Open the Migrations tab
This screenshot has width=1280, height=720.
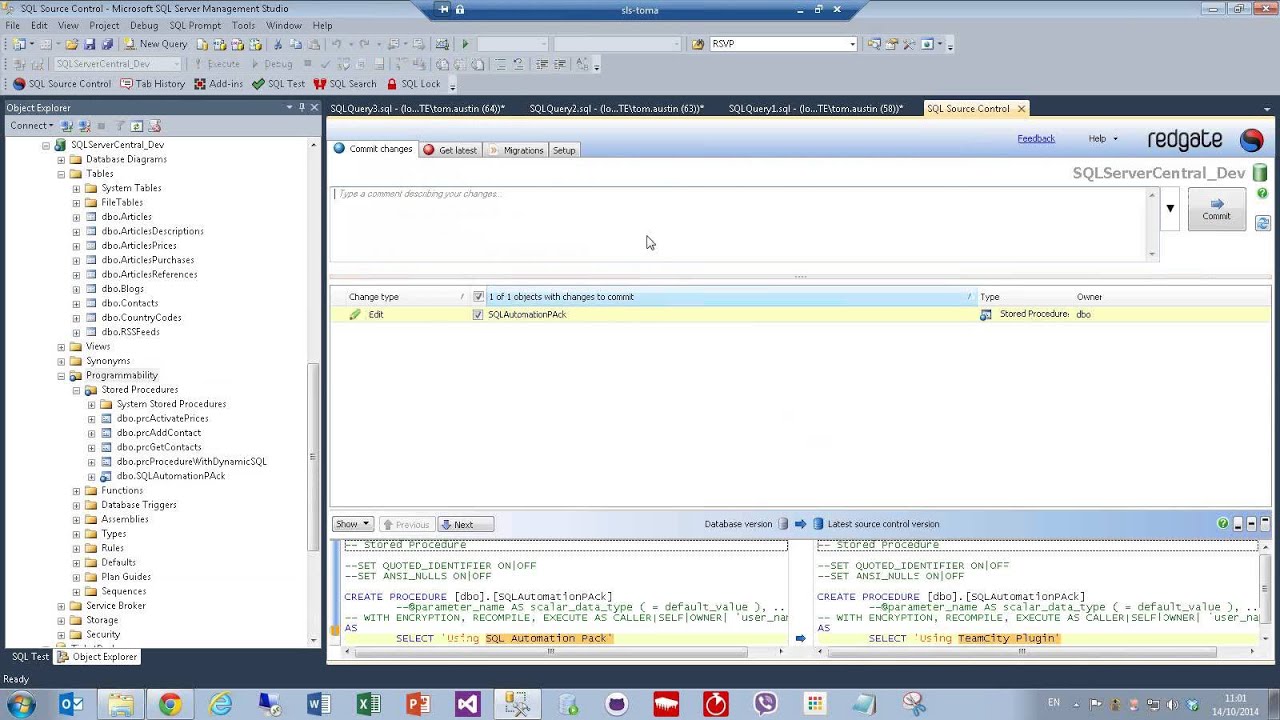point(516,150)
